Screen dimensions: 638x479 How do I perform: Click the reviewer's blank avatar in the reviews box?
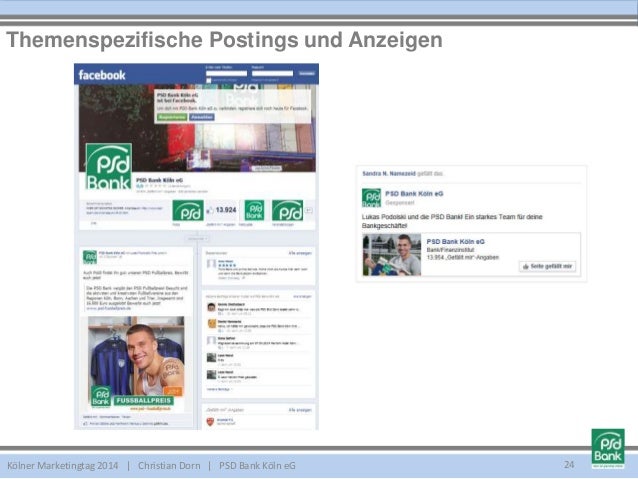click(x=211, y=264)
